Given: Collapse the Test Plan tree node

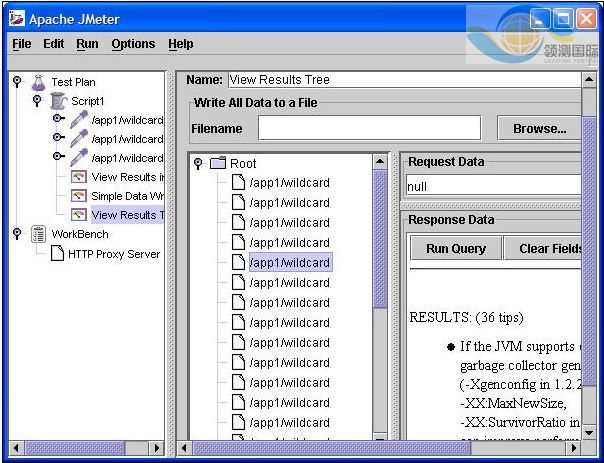Looking at the screenshot, I should pos(17,82).
